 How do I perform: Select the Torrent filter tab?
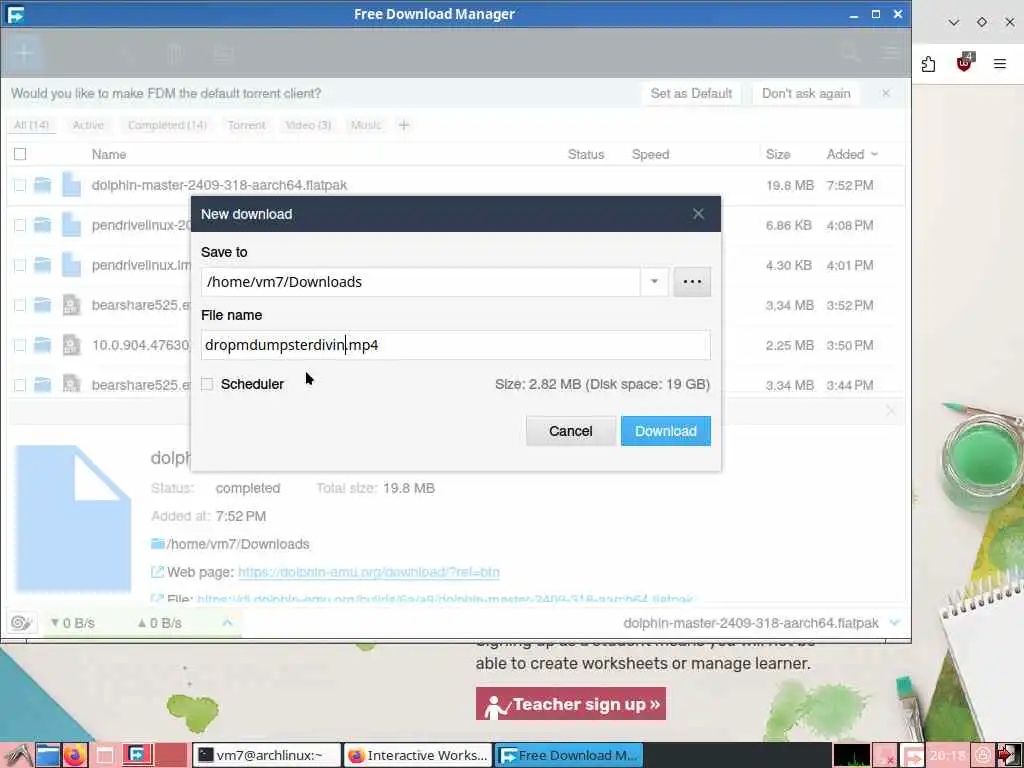click(x=246, y=125)
